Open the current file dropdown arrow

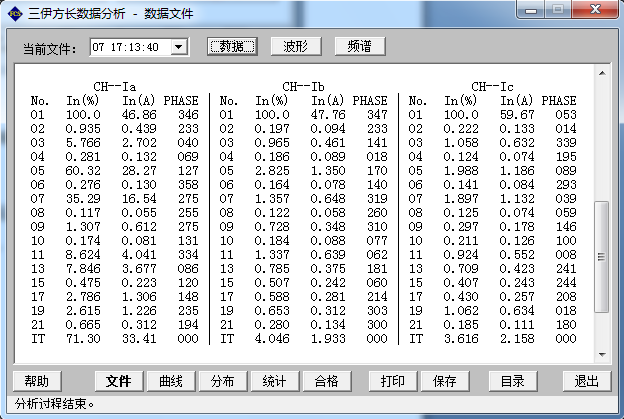pos(179,47)
